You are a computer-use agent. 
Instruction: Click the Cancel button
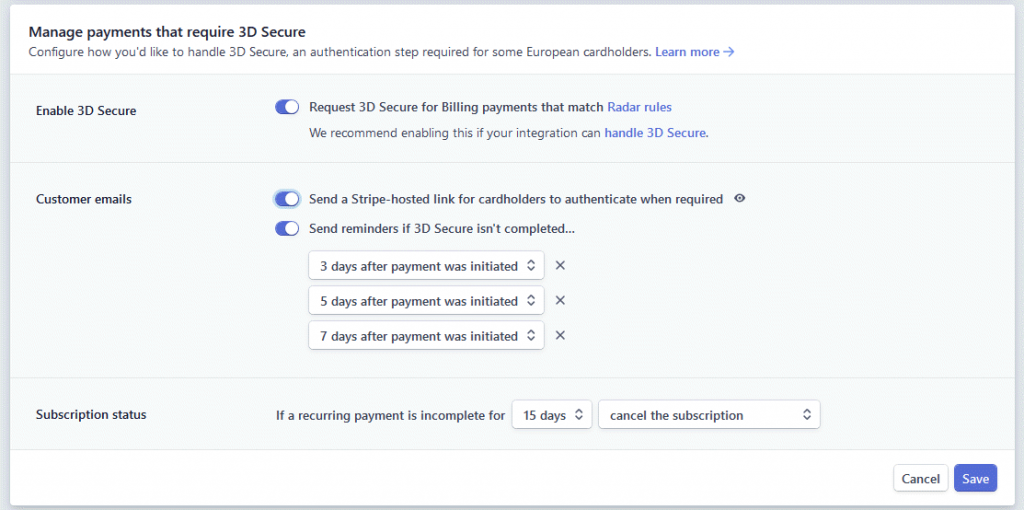920,479
